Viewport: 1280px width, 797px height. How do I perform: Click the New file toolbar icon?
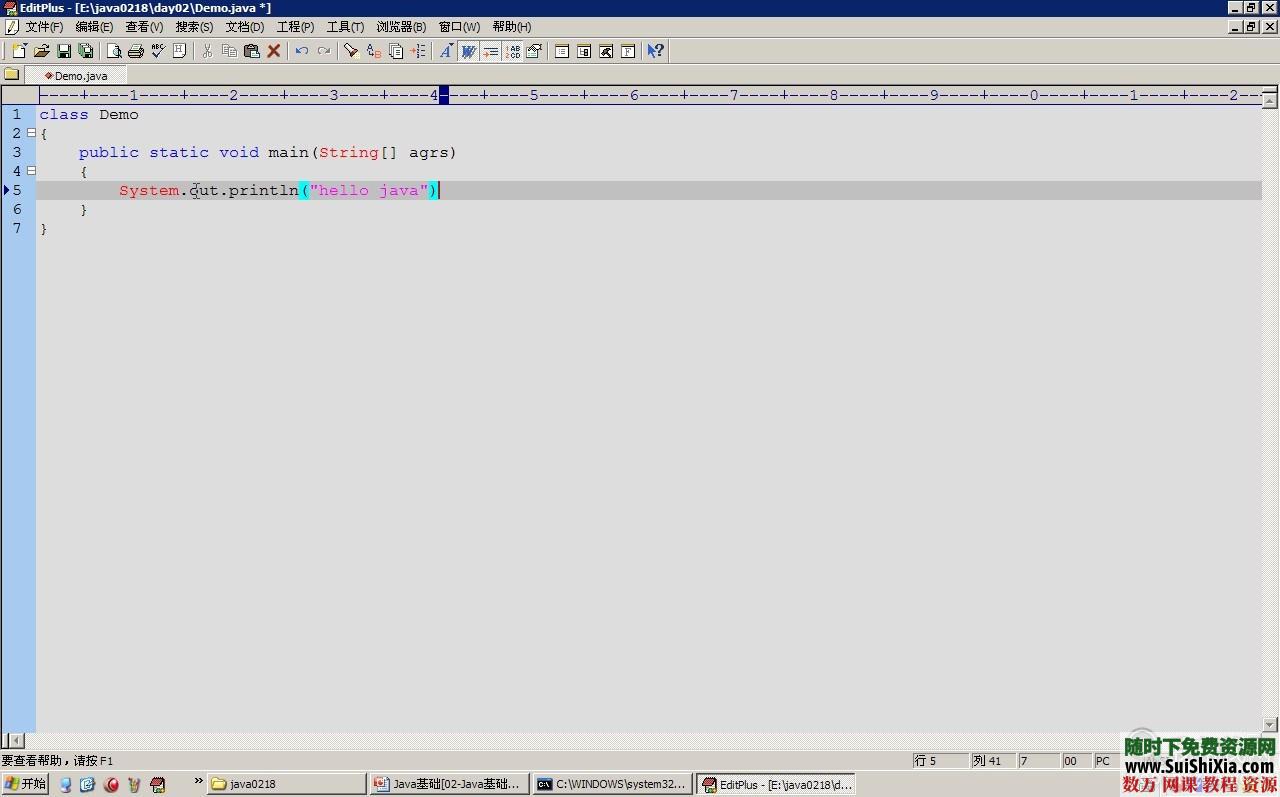coord(19,51)
